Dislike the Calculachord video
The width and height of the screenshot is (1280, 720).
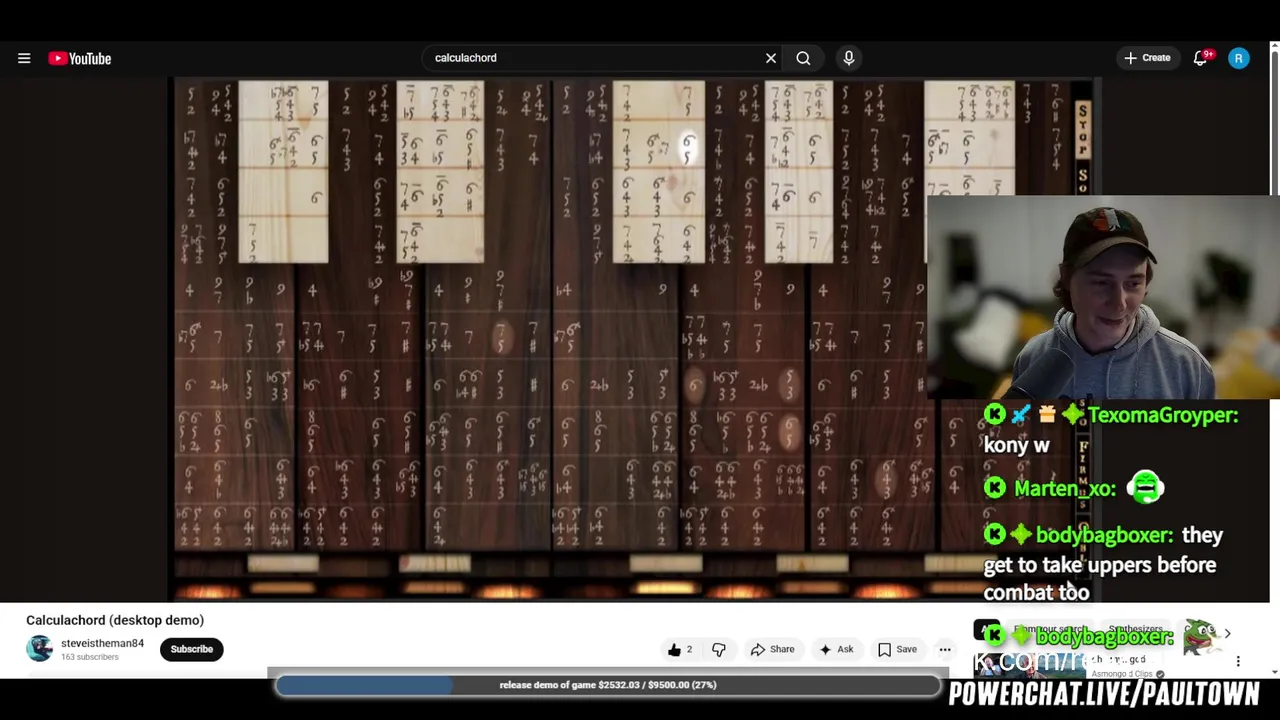718,649
